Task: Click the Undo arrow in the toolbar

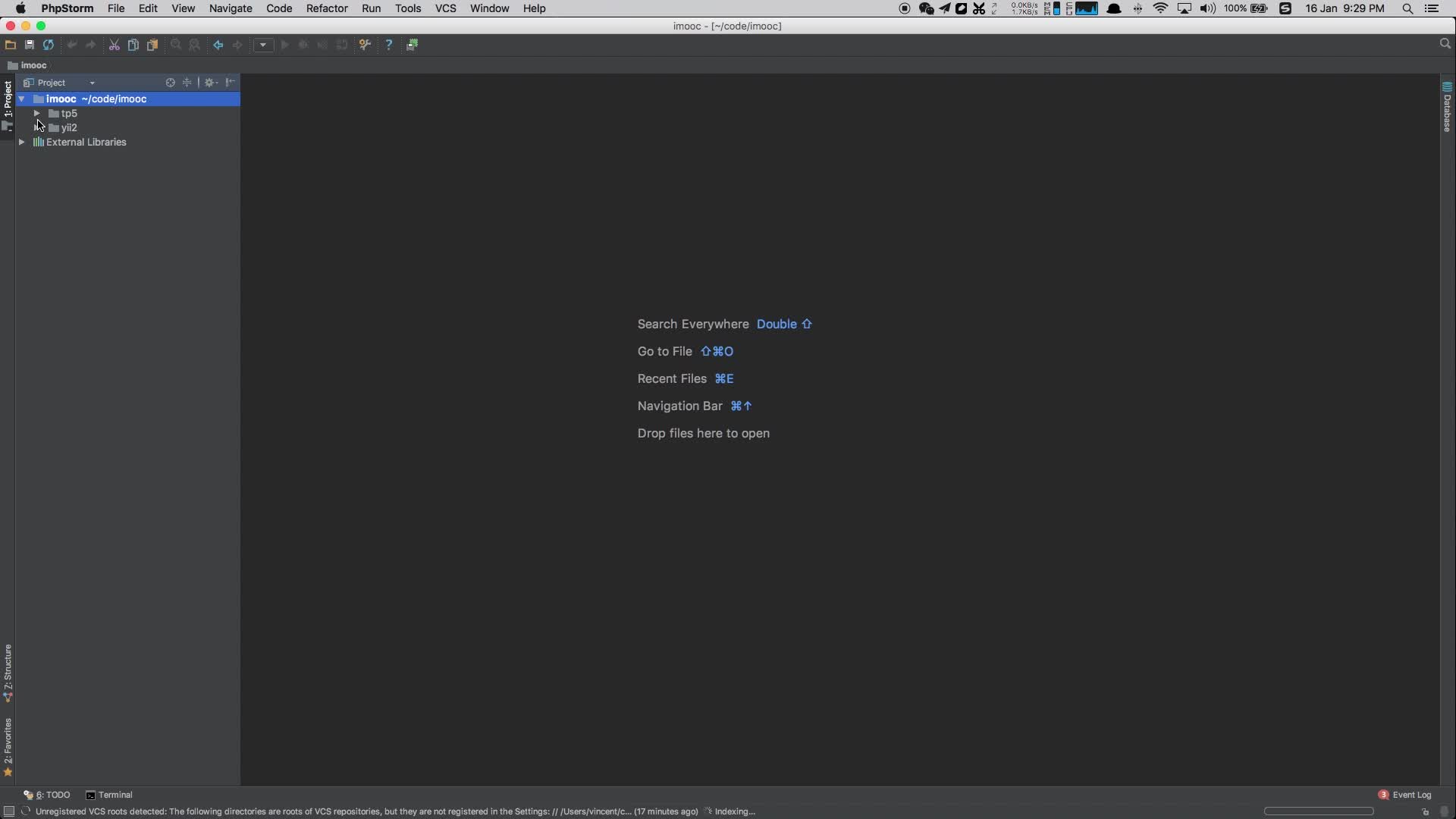Action: coord(72,45)
